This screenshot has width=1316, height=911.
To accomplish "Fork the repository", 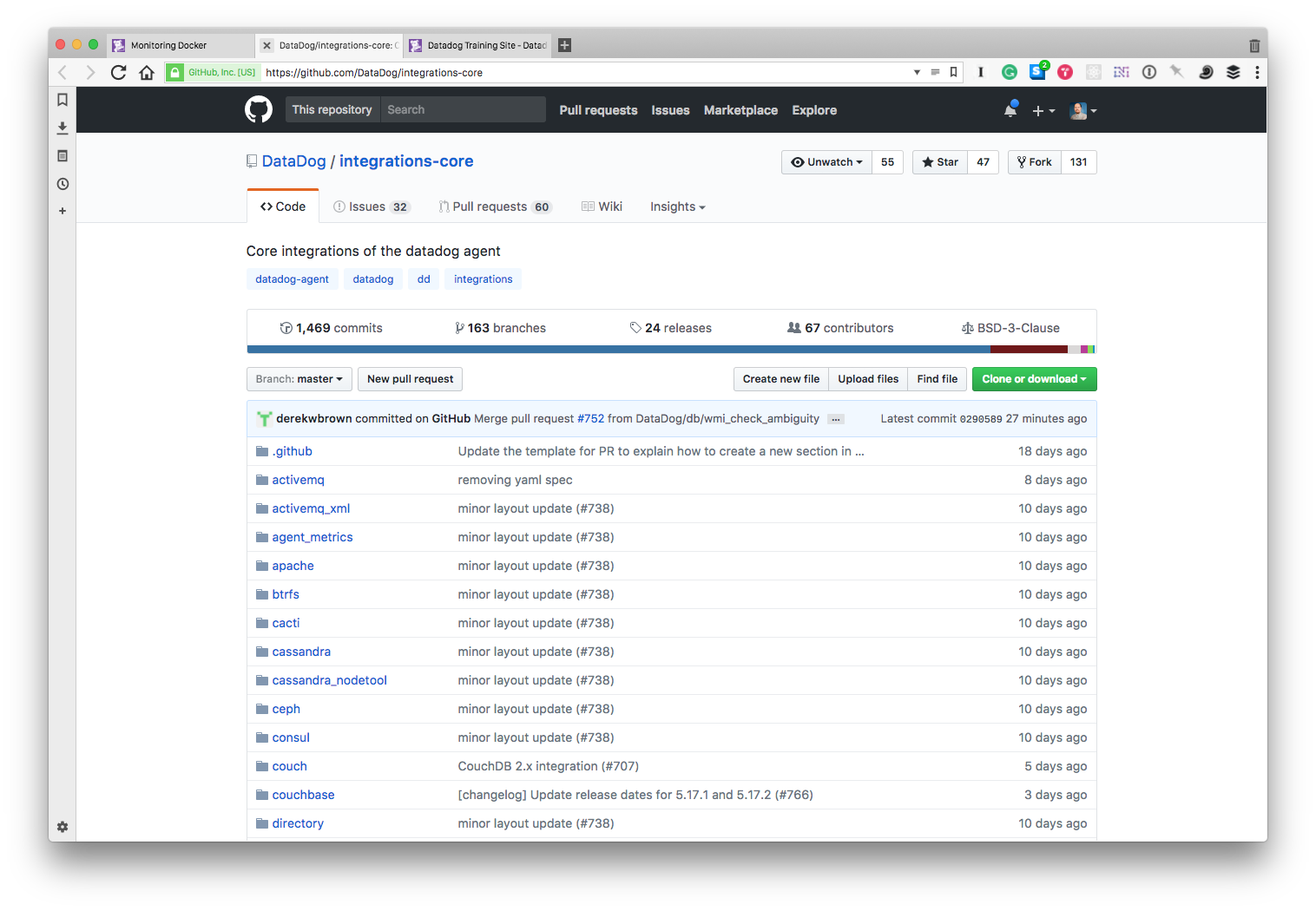I will point(1035,162).
